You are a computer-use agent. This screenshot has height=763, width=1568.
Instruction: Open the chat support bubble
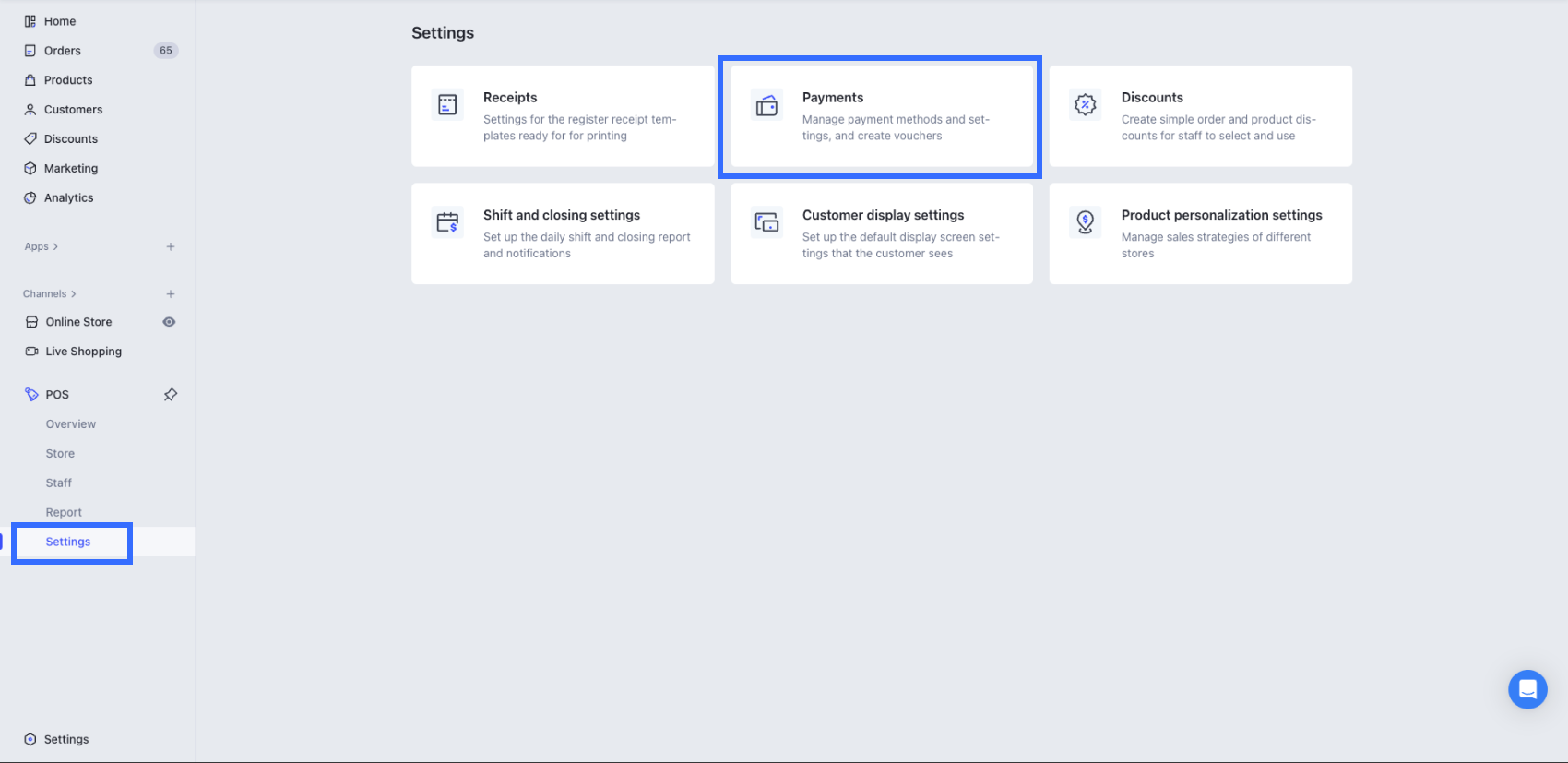pyautogui.click(x=1527, y=689)
